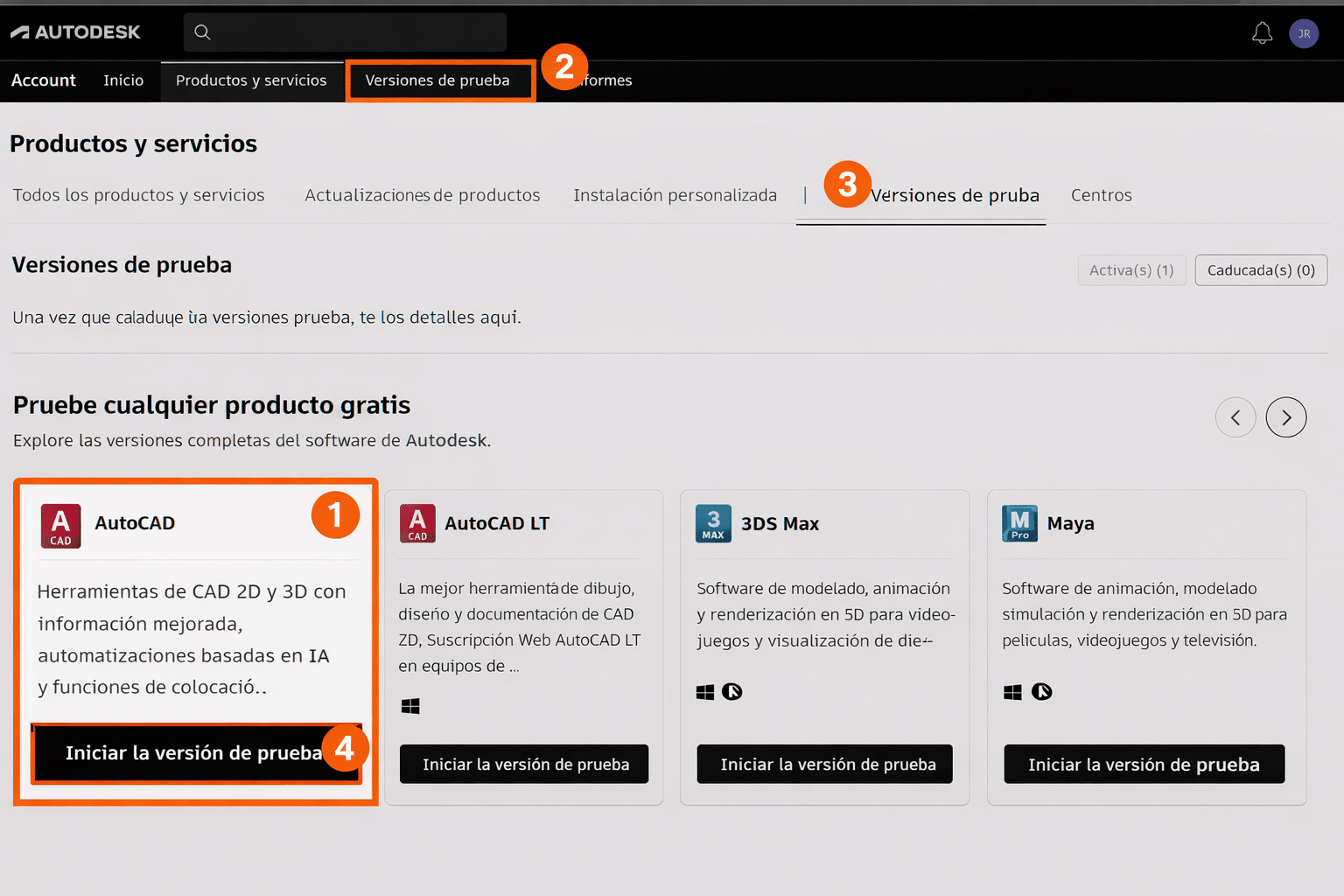This screenshot has width=1344, height=896.
Task: Open the Instalación personalizada tab
Action: pyautogui.click(x=675, y=195)
